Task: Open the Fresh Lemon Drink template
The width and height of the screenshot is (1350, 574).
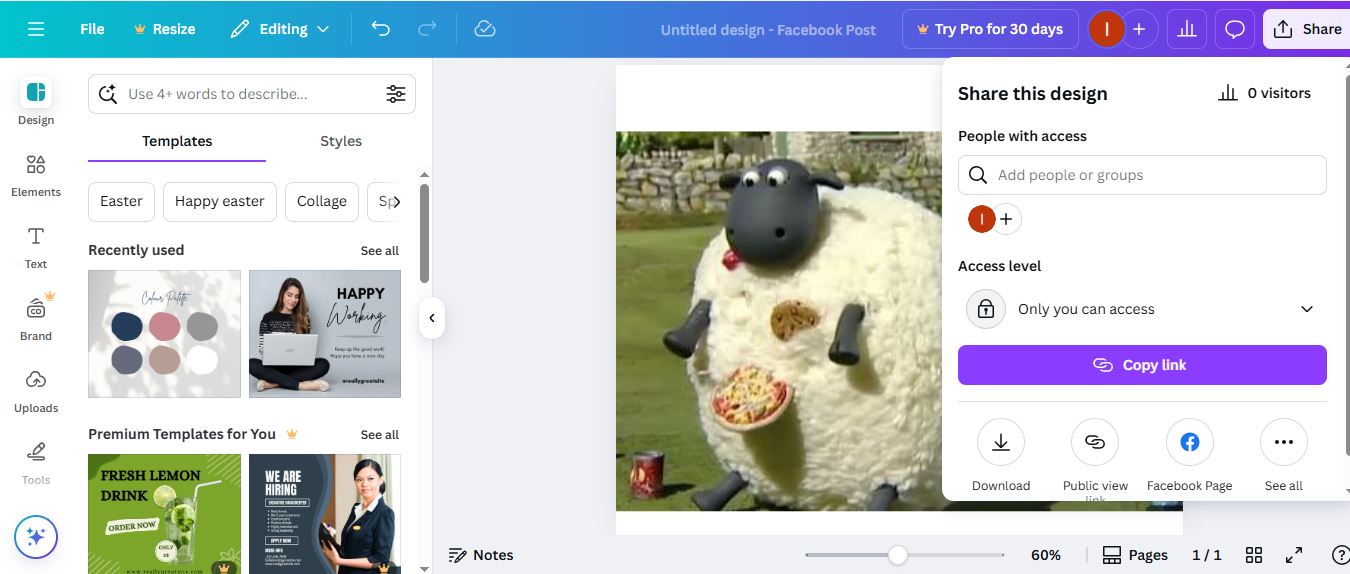Action: pyautogui.click(x=164, y=514)
